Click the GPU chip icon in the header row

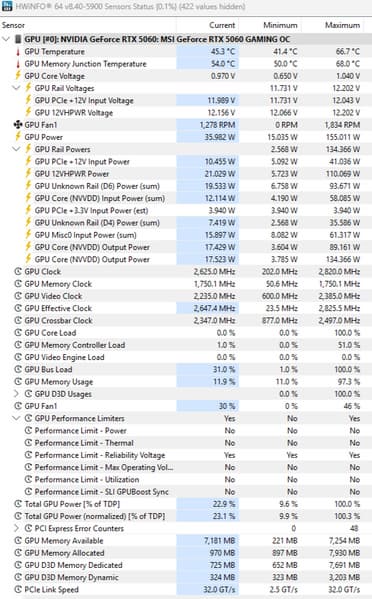(18, 39)
